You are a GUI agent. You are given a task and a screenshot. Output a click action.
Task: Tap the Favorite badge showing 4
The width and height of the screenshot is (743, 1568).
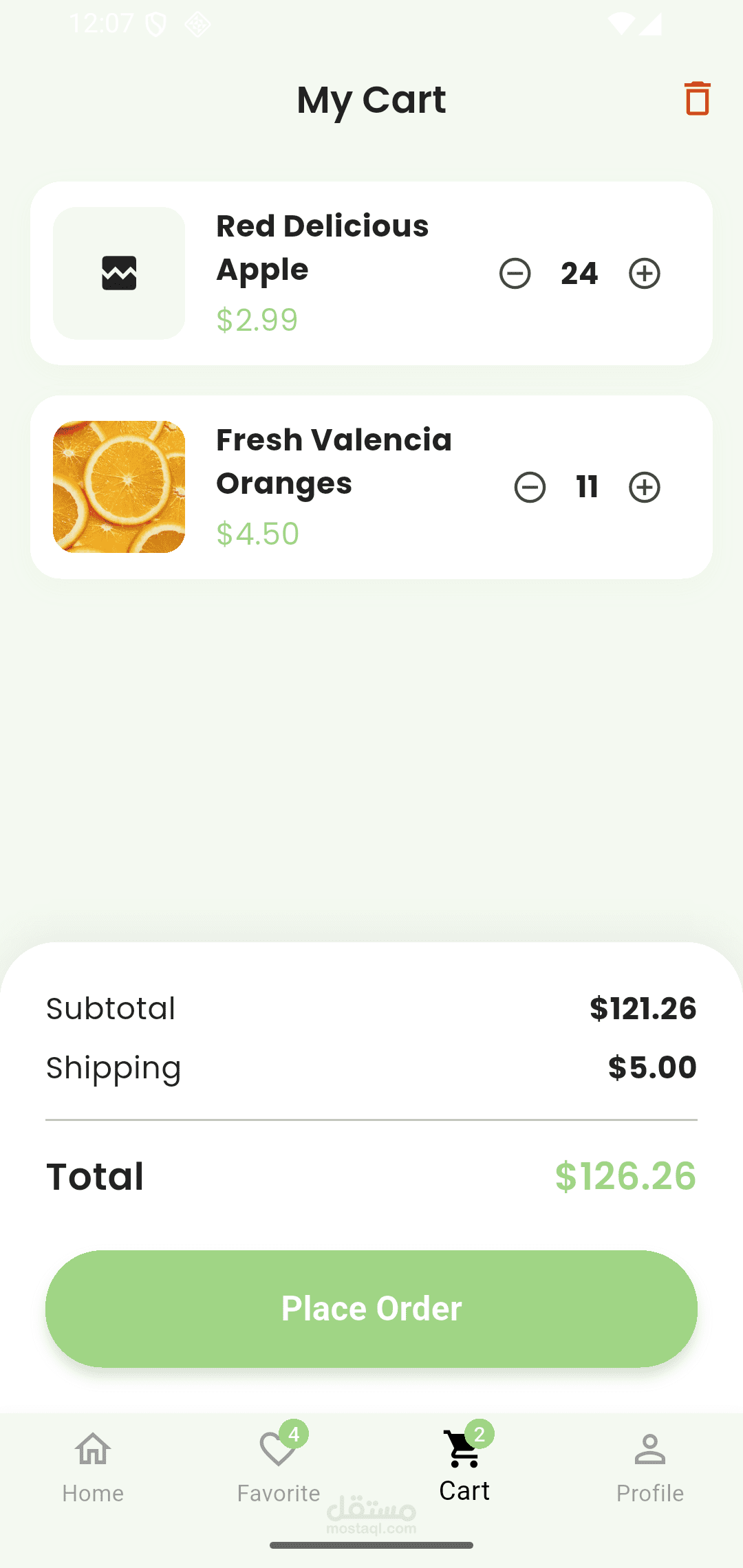(x=294, y=1434)
